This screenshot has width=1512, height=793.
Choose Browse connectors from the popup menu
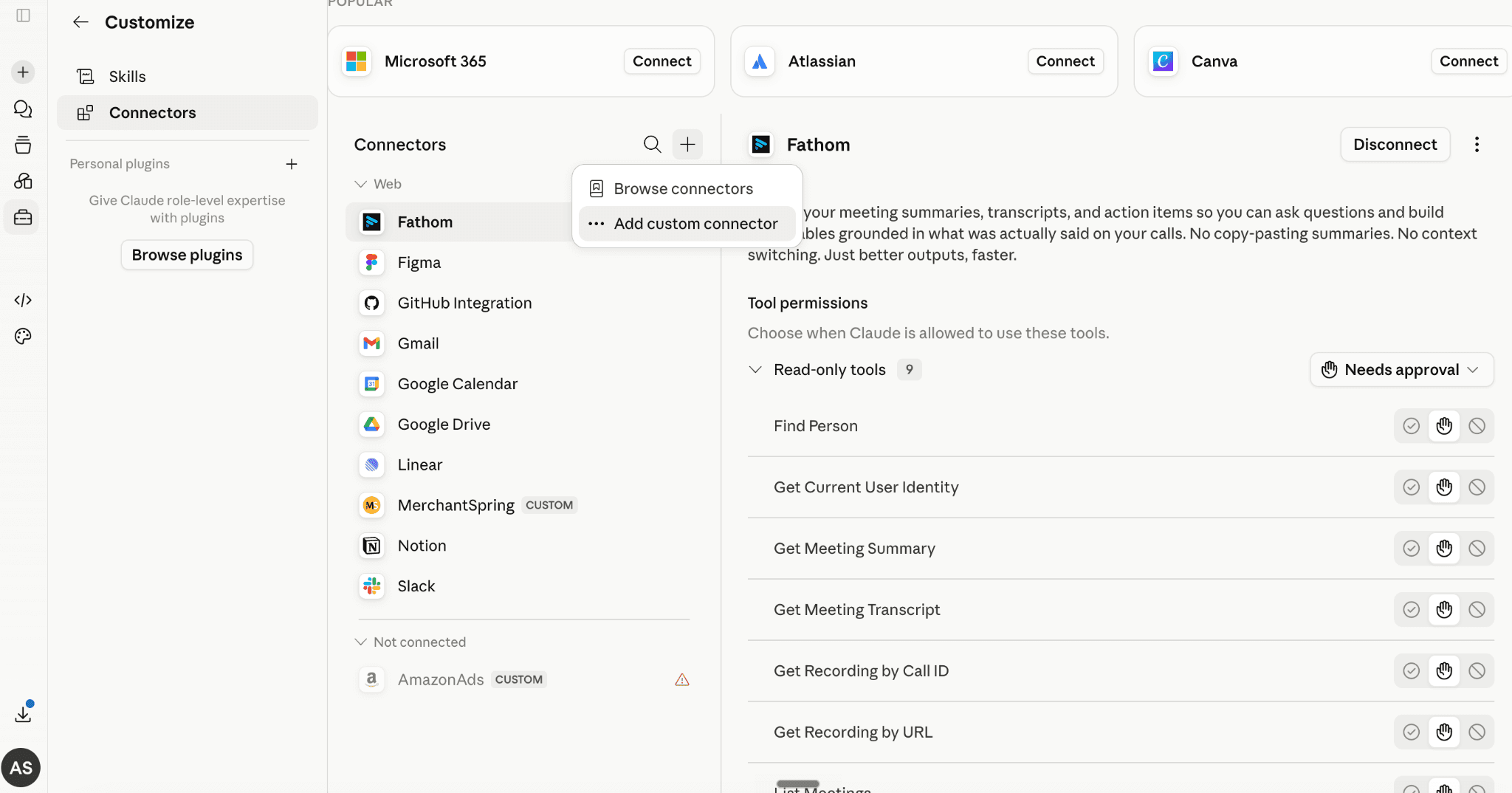687,188
